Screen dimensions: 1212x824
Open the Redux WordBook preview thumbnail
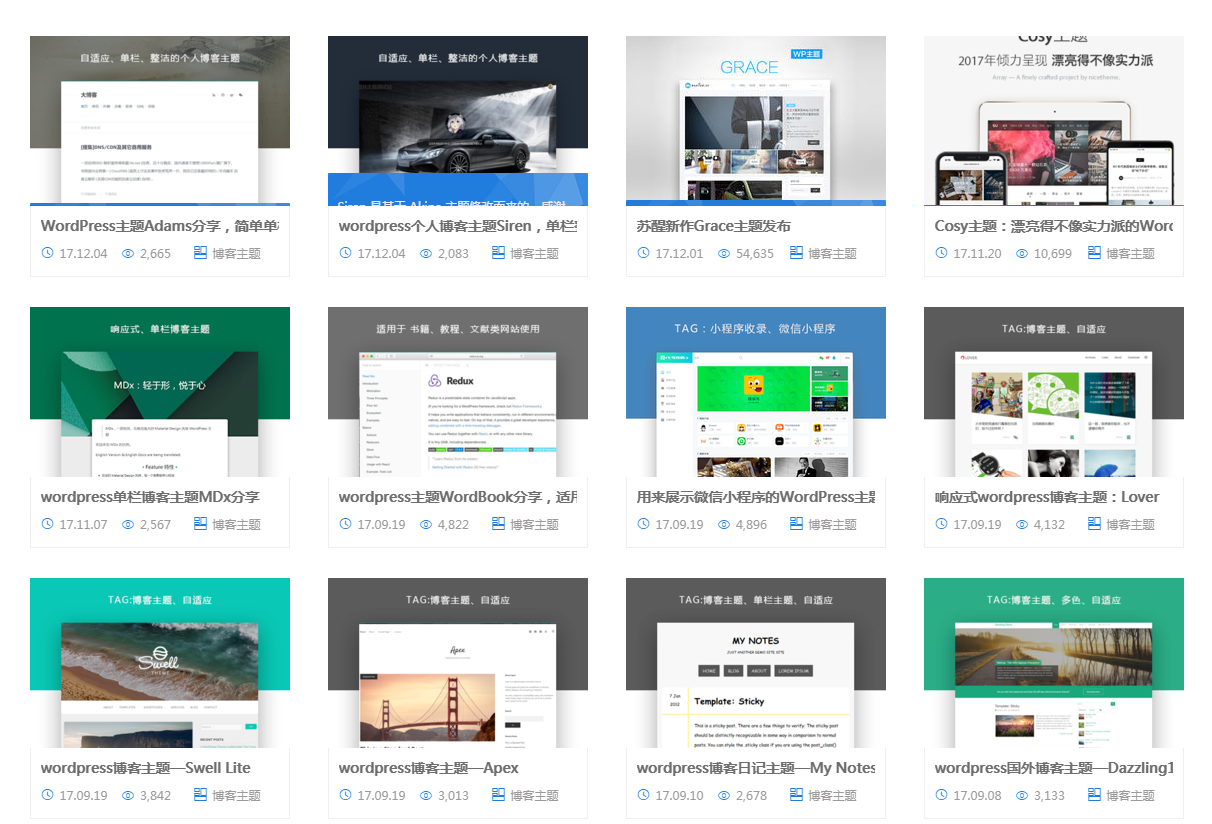[x=458, y=391]
